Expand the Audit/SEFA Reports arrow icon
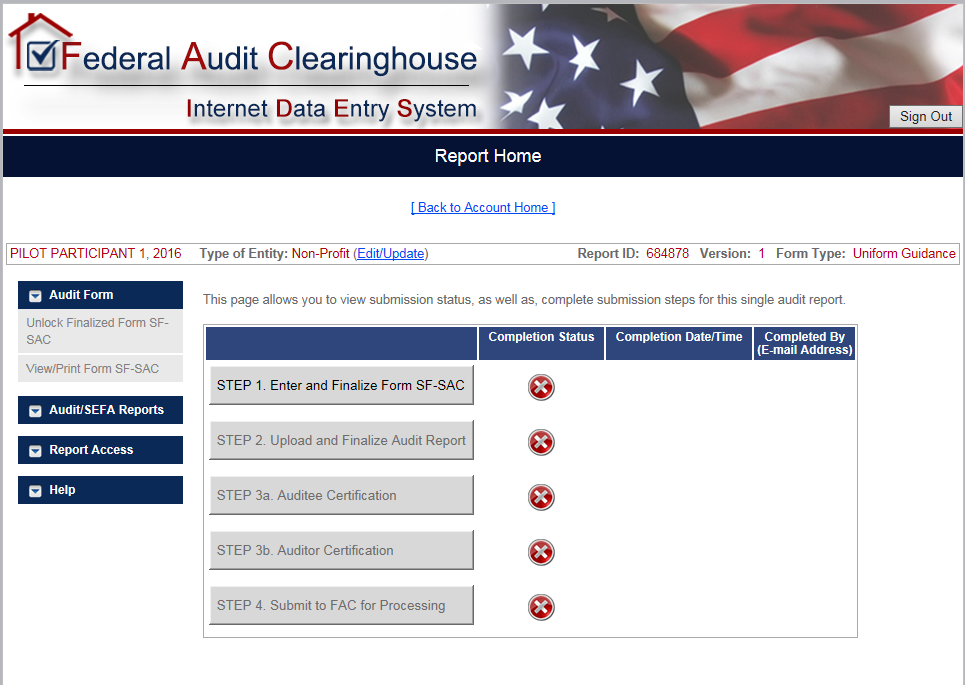 [x=35, y=411]
